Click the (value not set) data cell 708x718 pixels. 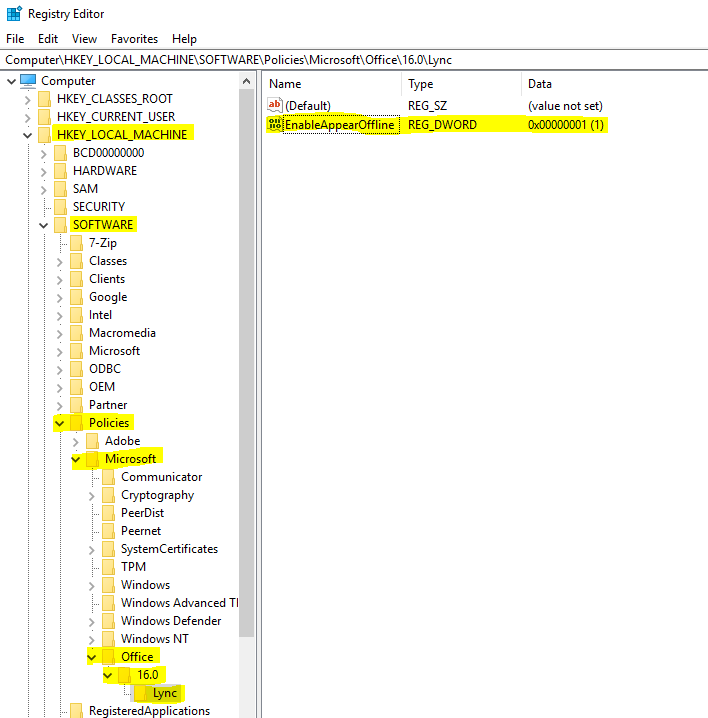565,106
